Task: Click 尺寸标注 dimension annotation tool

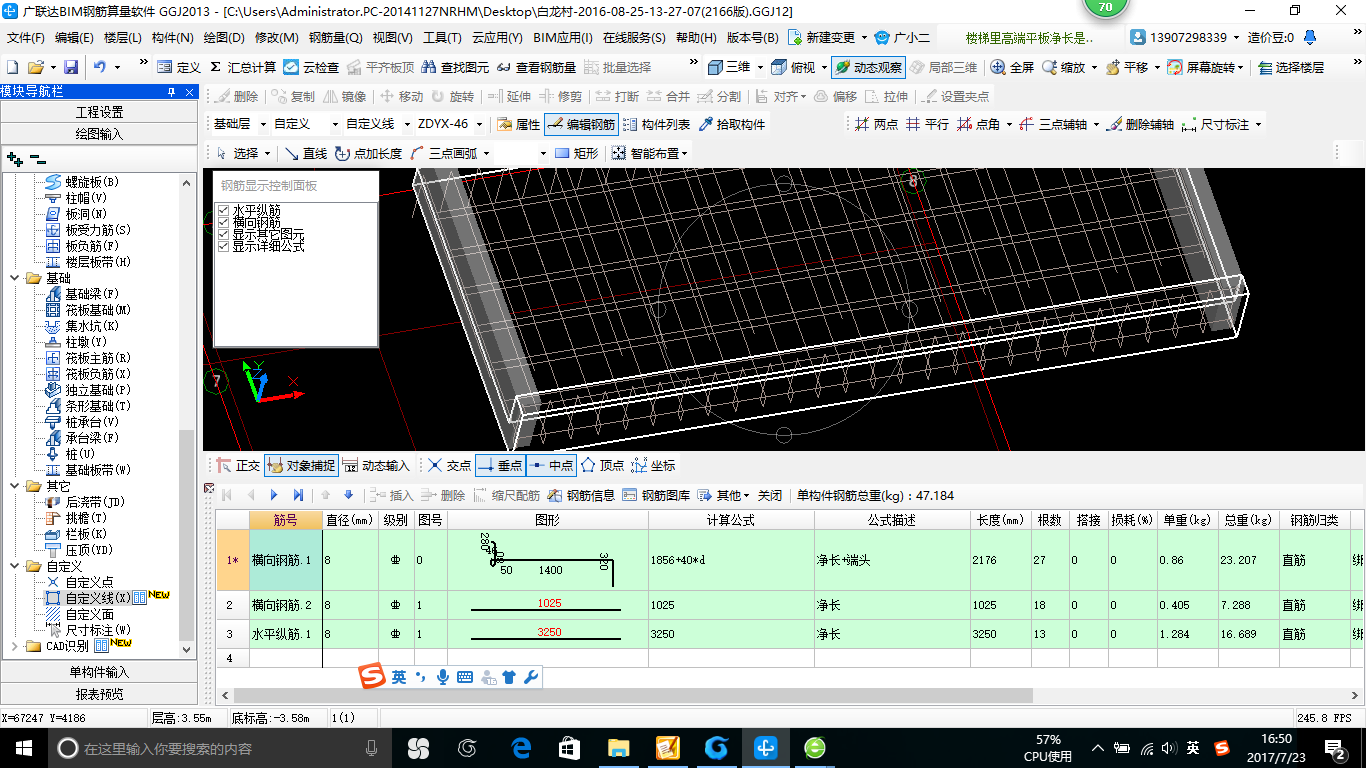Action: coord(1220,125)
